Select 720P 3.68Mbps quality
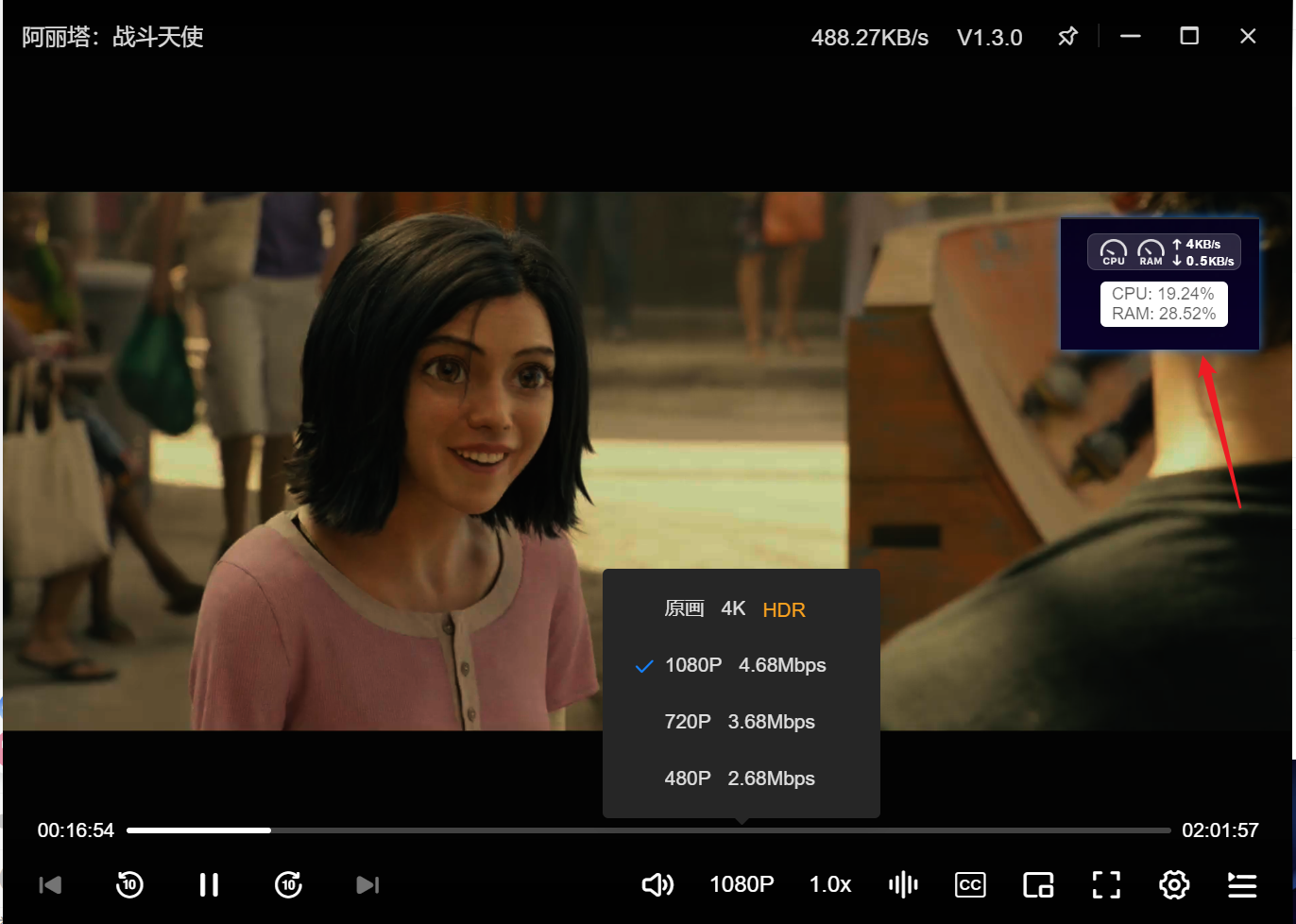Screen dimensions: 1296x924 tap(741, 722)
